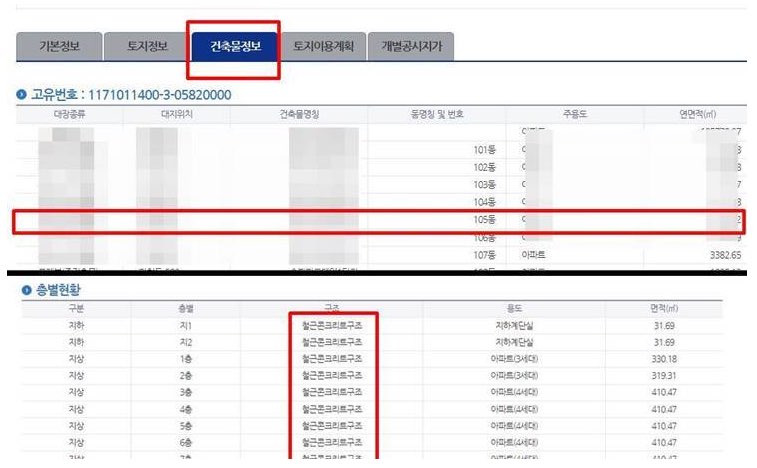This screenshot has height=468, width=757.
Task: Click the 330.18 area value
Action: coord(664,359)
